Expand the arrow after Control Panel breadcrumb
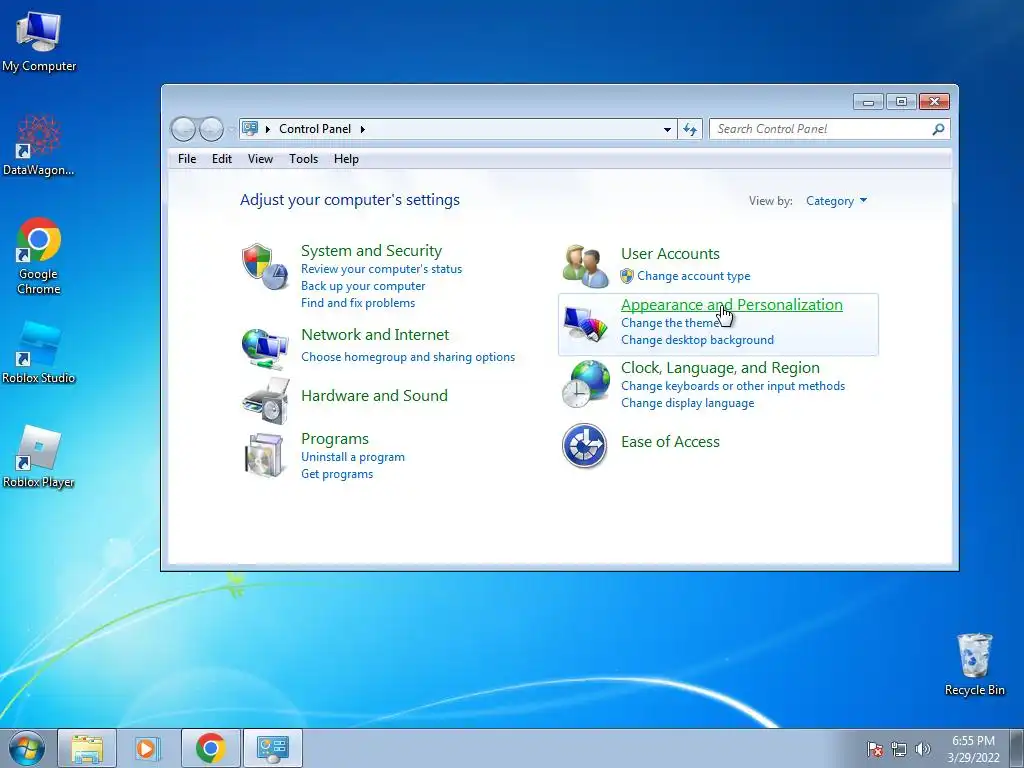 pyautogui.click(x=362, y=129)
